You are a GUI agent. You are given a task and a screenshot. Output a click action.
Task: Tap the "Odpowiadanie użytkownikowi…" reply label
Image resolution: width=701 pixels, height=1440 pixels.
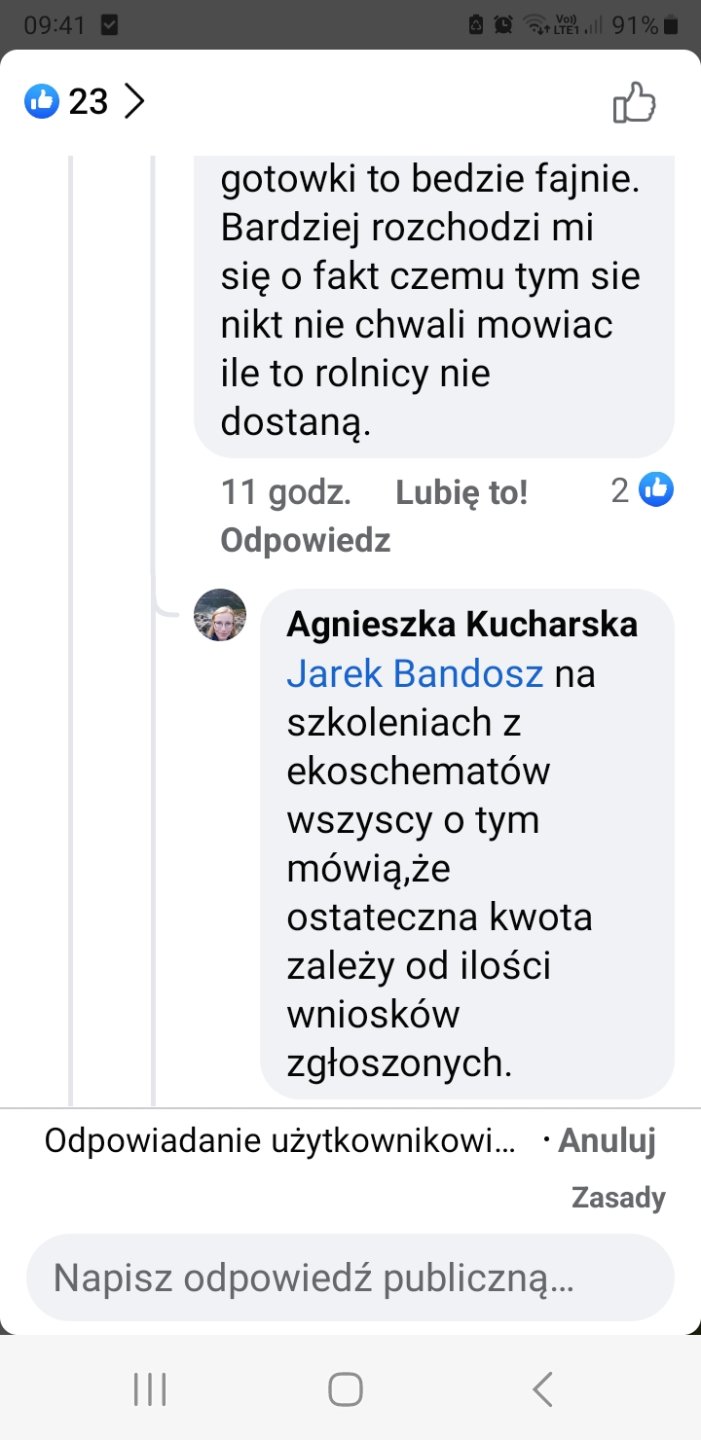pos(280,1141)
